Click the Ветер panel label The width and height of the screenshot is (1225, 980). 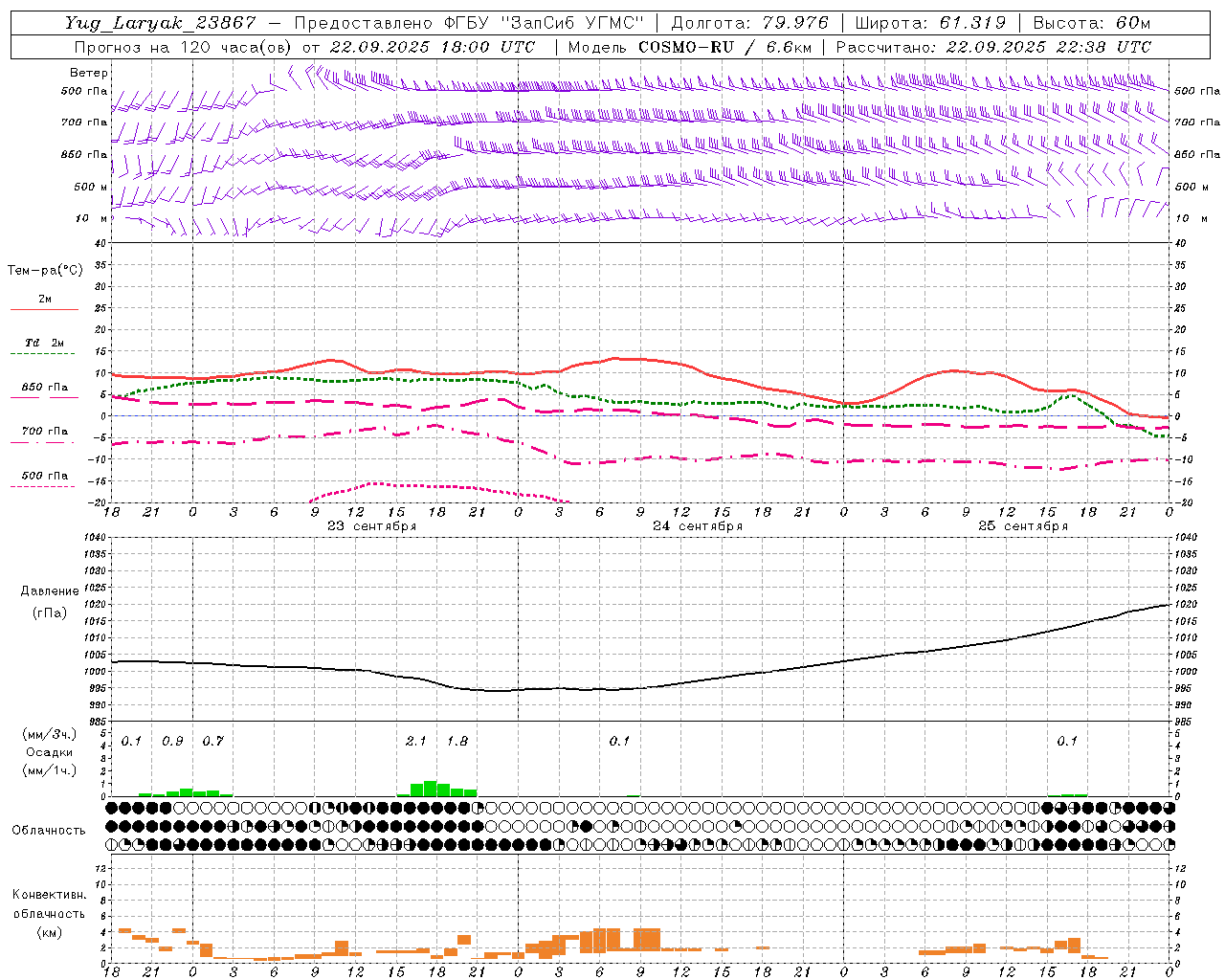coord(89,73)
